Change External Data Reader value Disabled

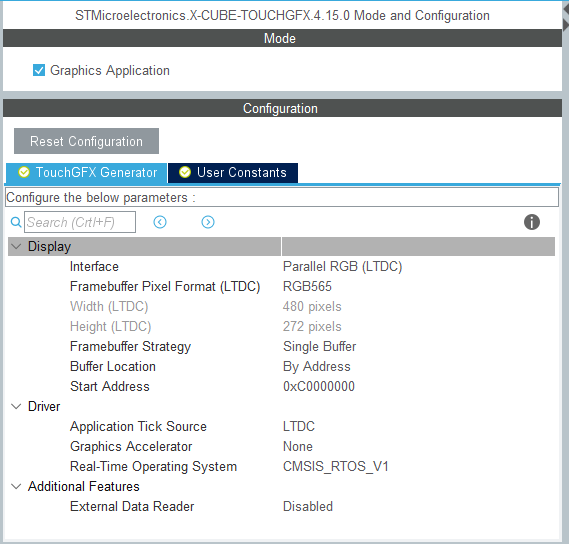308,506
